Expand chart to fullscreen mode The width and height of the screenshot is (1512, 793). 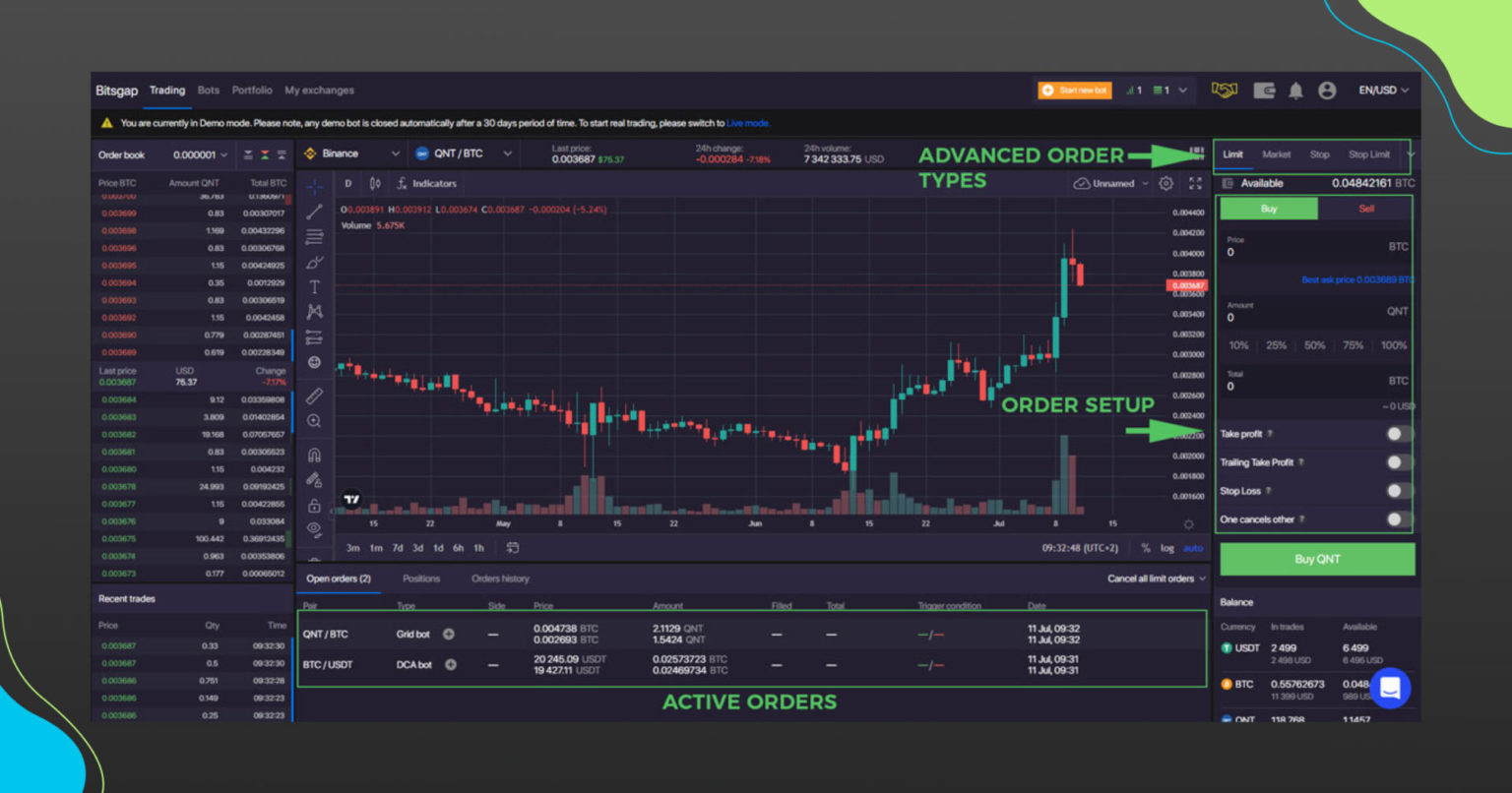(1194, 183)
